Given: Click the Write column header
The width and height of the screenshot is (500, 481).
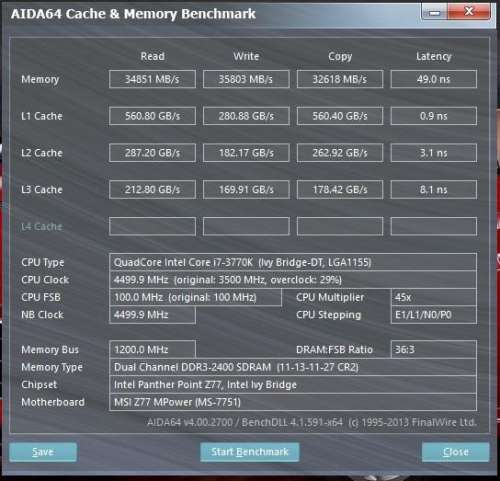Looking at the screenshot, I should point(246,56).
